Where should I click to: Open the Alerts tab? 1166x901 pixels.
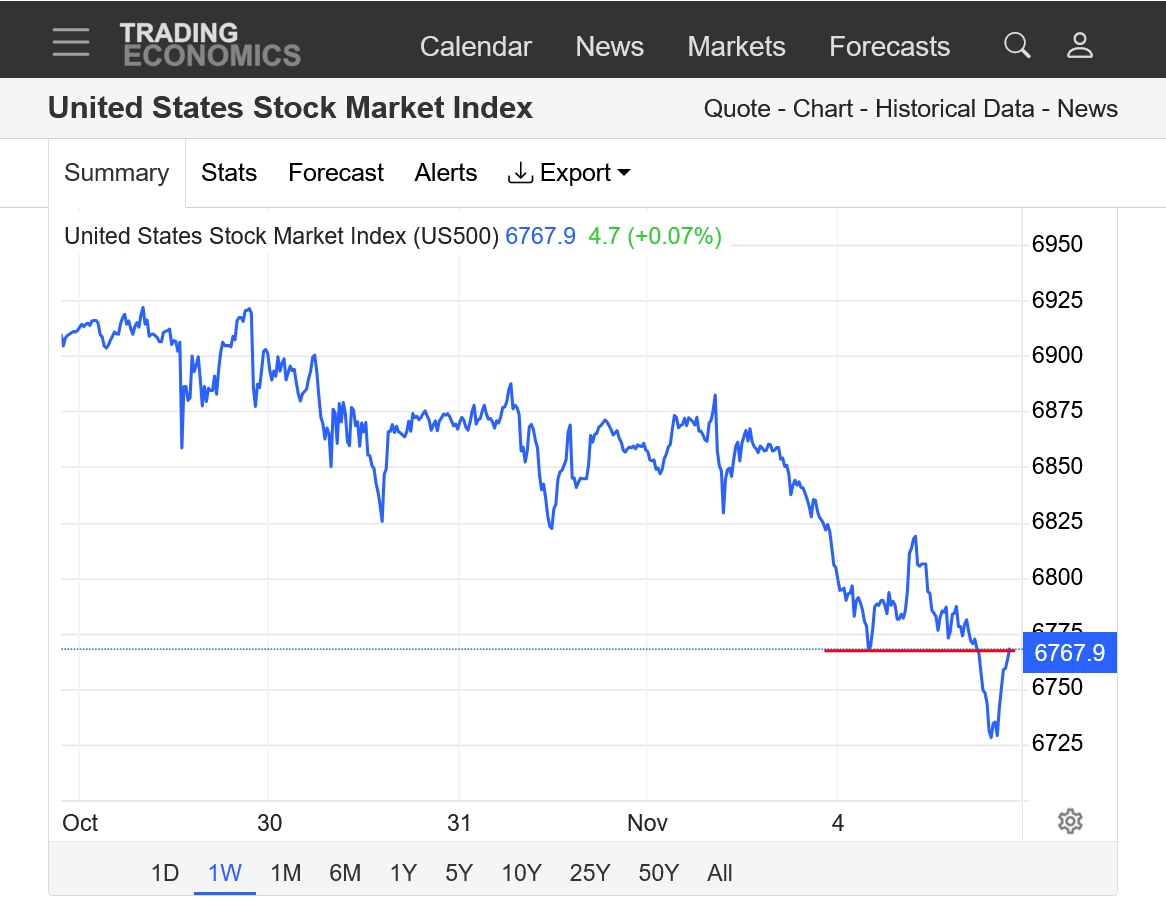446,173
